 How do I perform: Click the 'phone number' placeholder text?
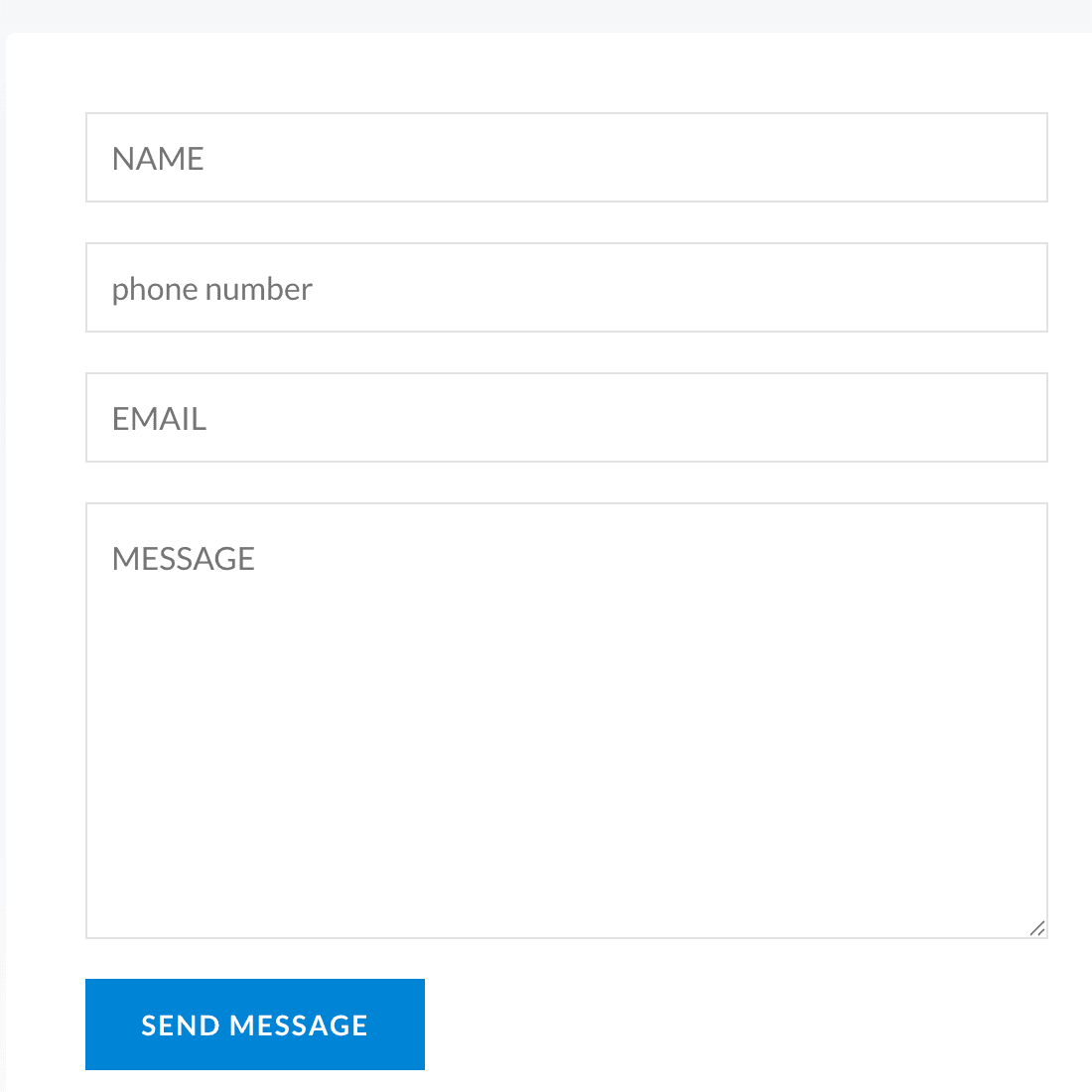click(211, 290)
